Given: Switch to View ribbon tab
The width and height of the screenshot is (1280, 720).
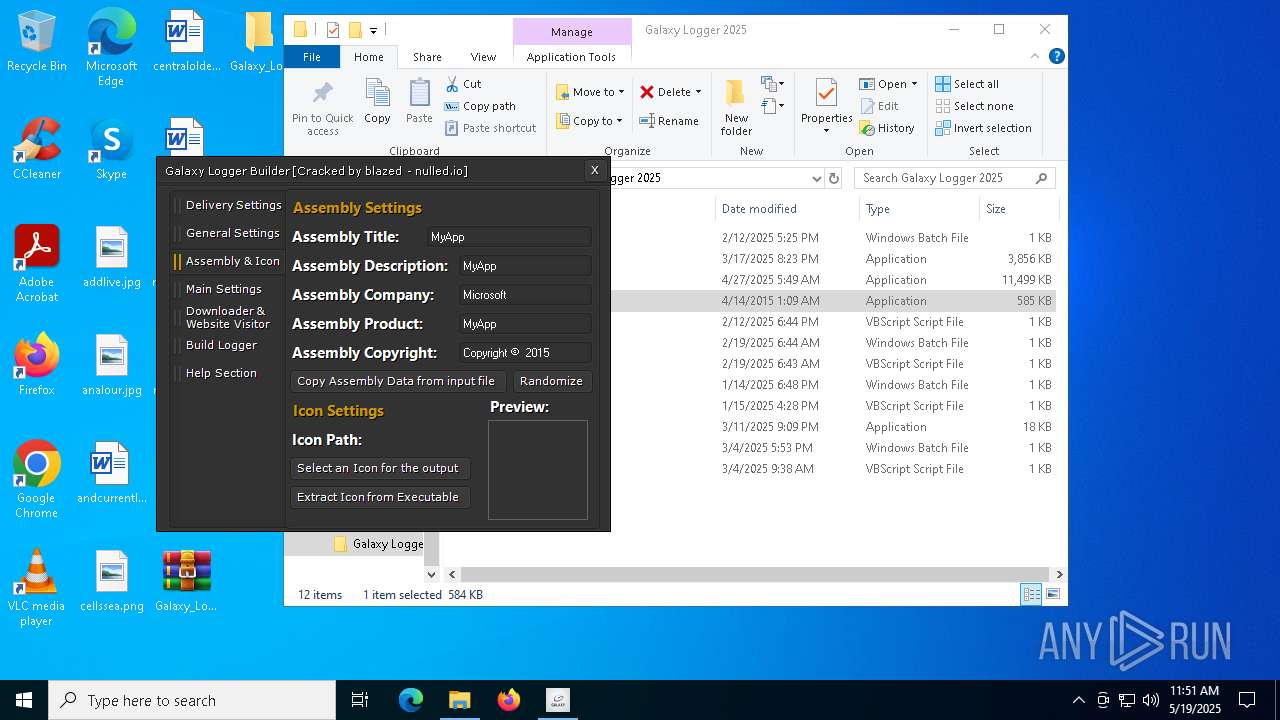Looking at the screenshot, I should [483, 57].
